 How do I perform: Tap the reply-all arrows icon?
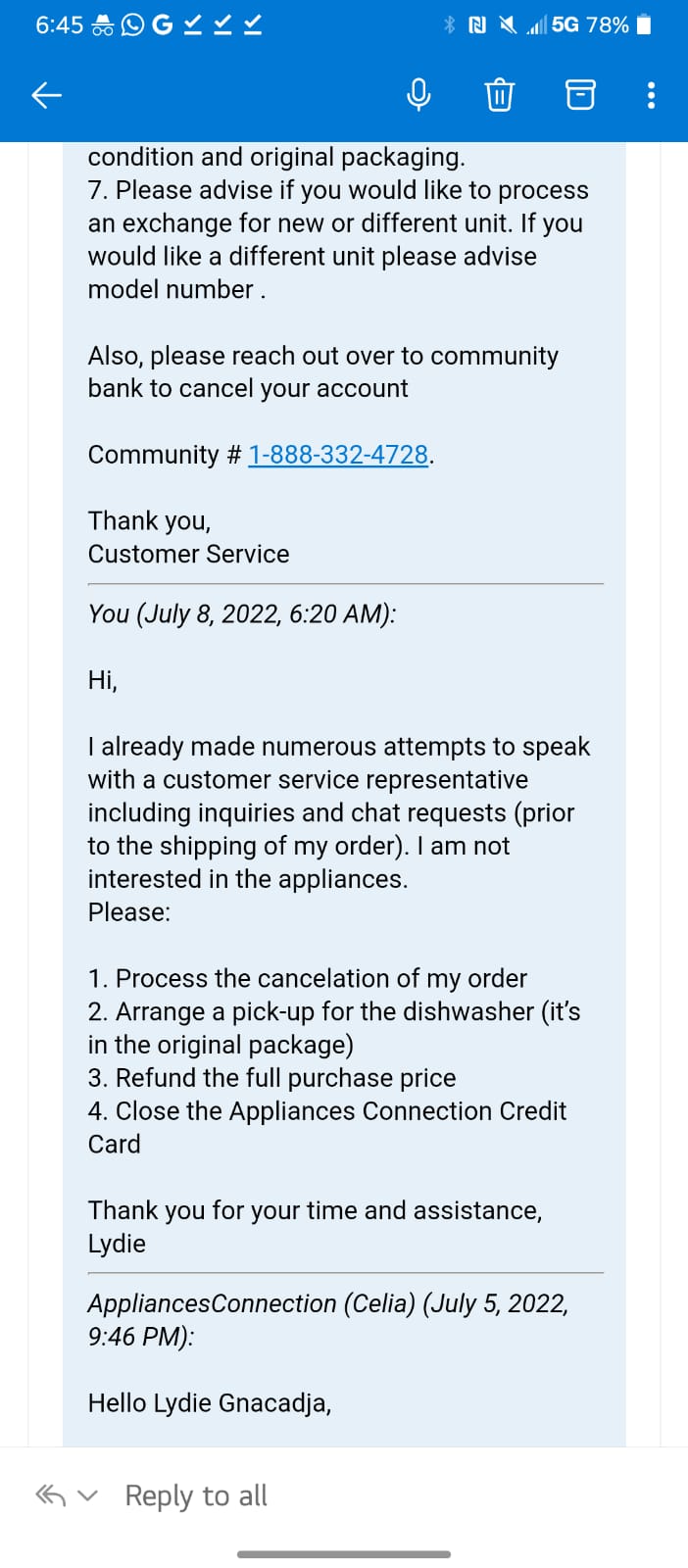pyautogui.click(x=51, y=1495)
